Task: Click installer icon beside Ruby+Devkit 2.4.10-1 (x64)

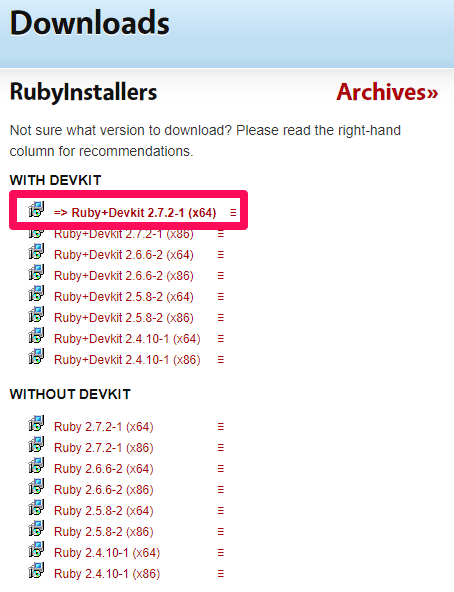Action: coord(36,335)
